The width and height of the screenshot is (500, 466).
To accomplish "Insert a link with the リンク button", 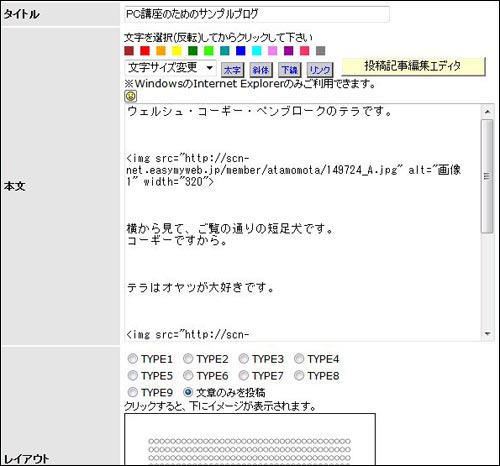I will pos(319,70).
